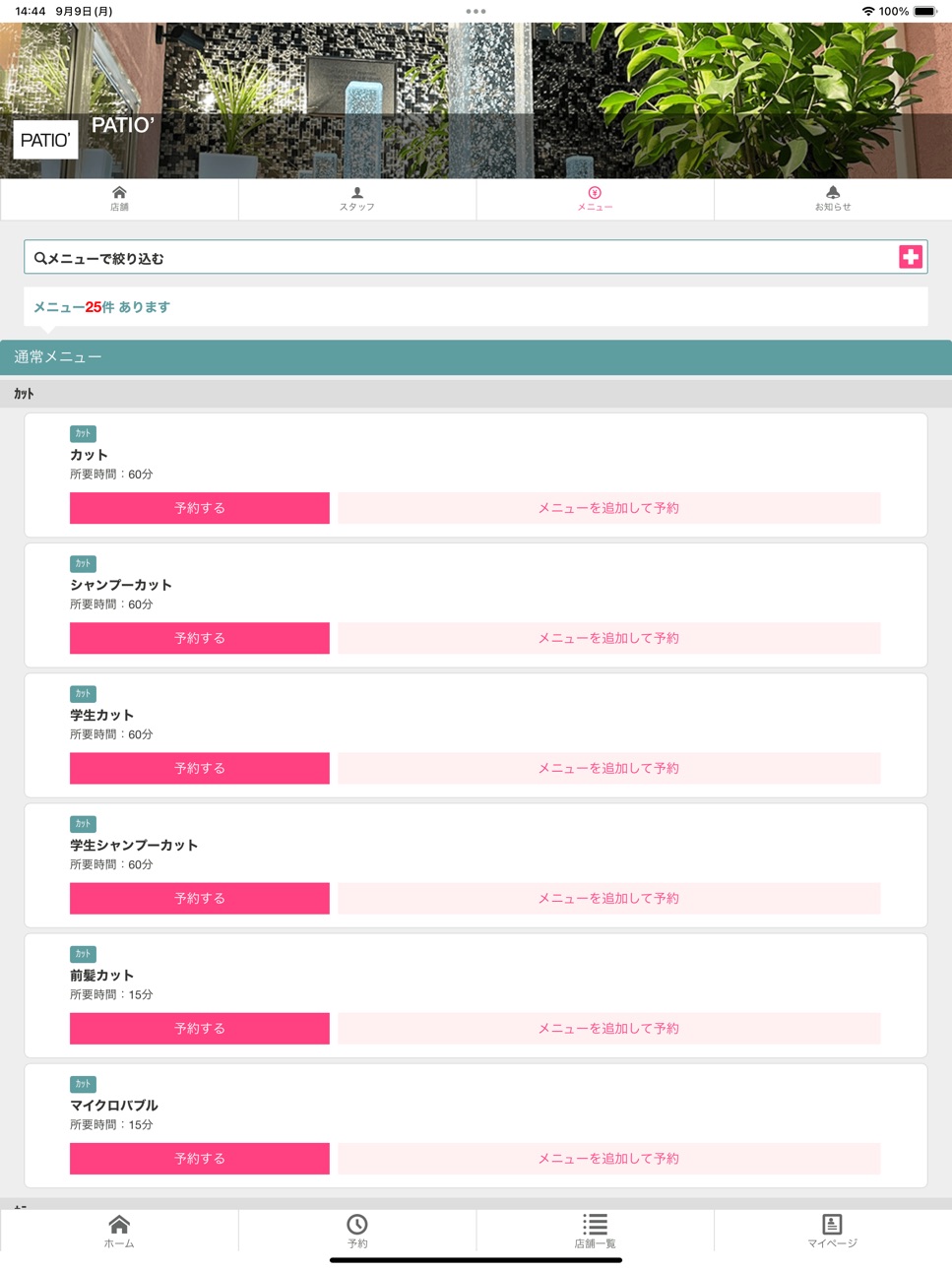Tap 所要時間：15分 under 前髪カット
Screen dimensions: 952x1270
111,994
